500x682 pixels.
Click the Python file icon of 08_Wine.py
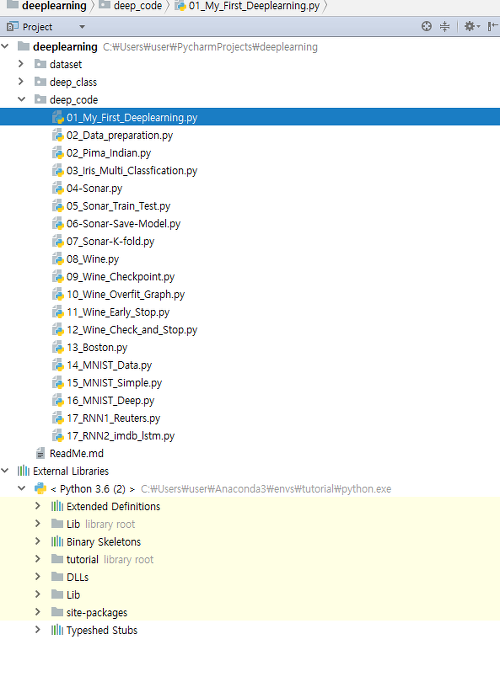coord(58,259)
